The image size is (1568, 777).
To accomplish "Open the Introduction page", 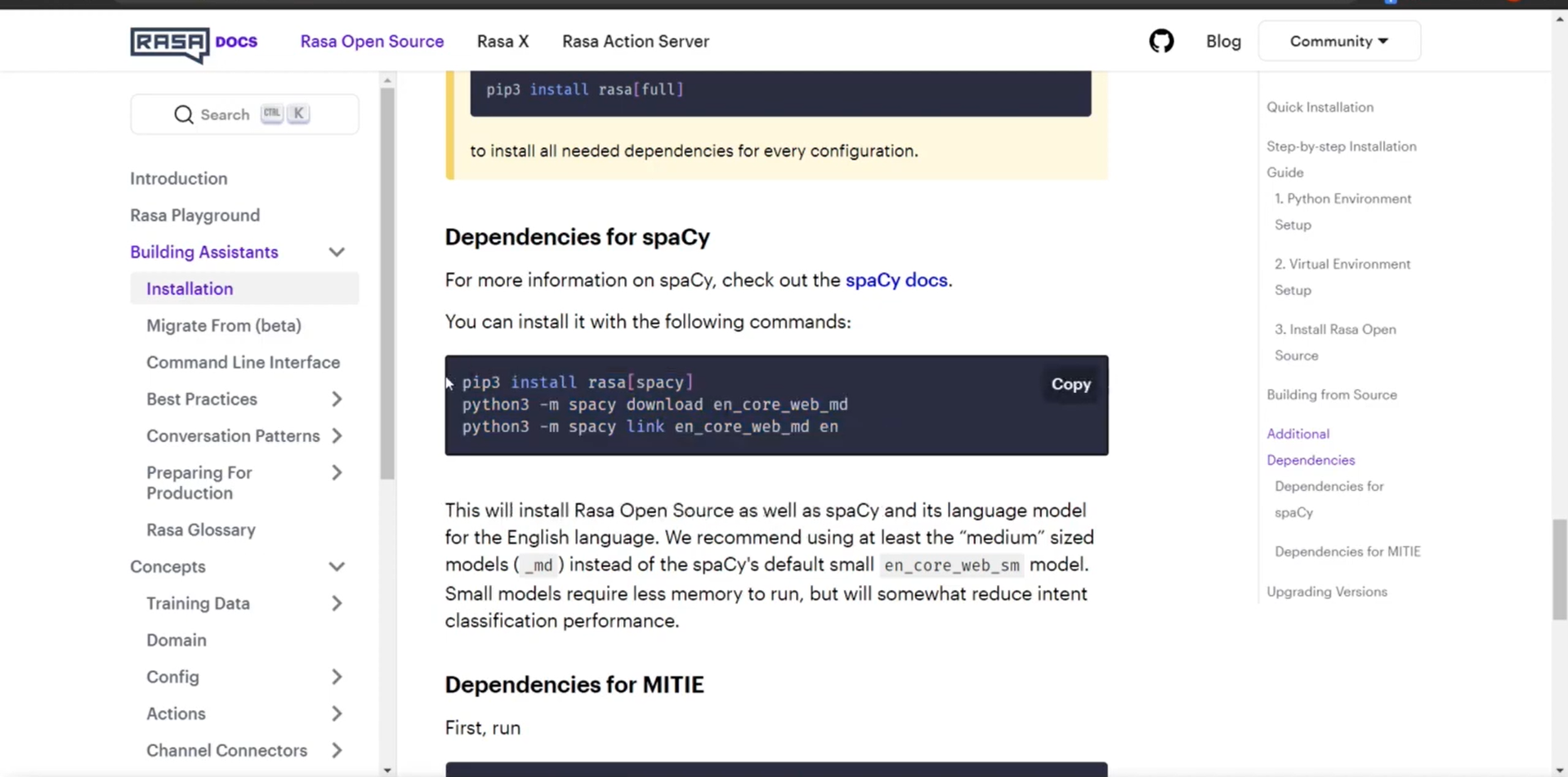I will [x=179, y=178].
